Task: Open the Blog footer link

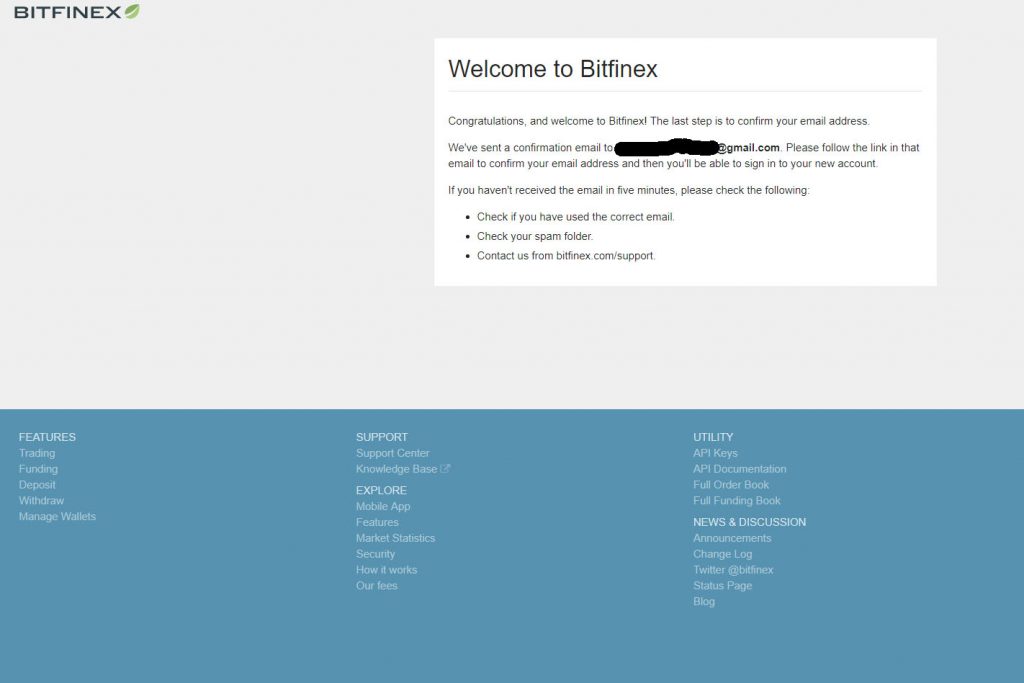Action: coord(703,601)
